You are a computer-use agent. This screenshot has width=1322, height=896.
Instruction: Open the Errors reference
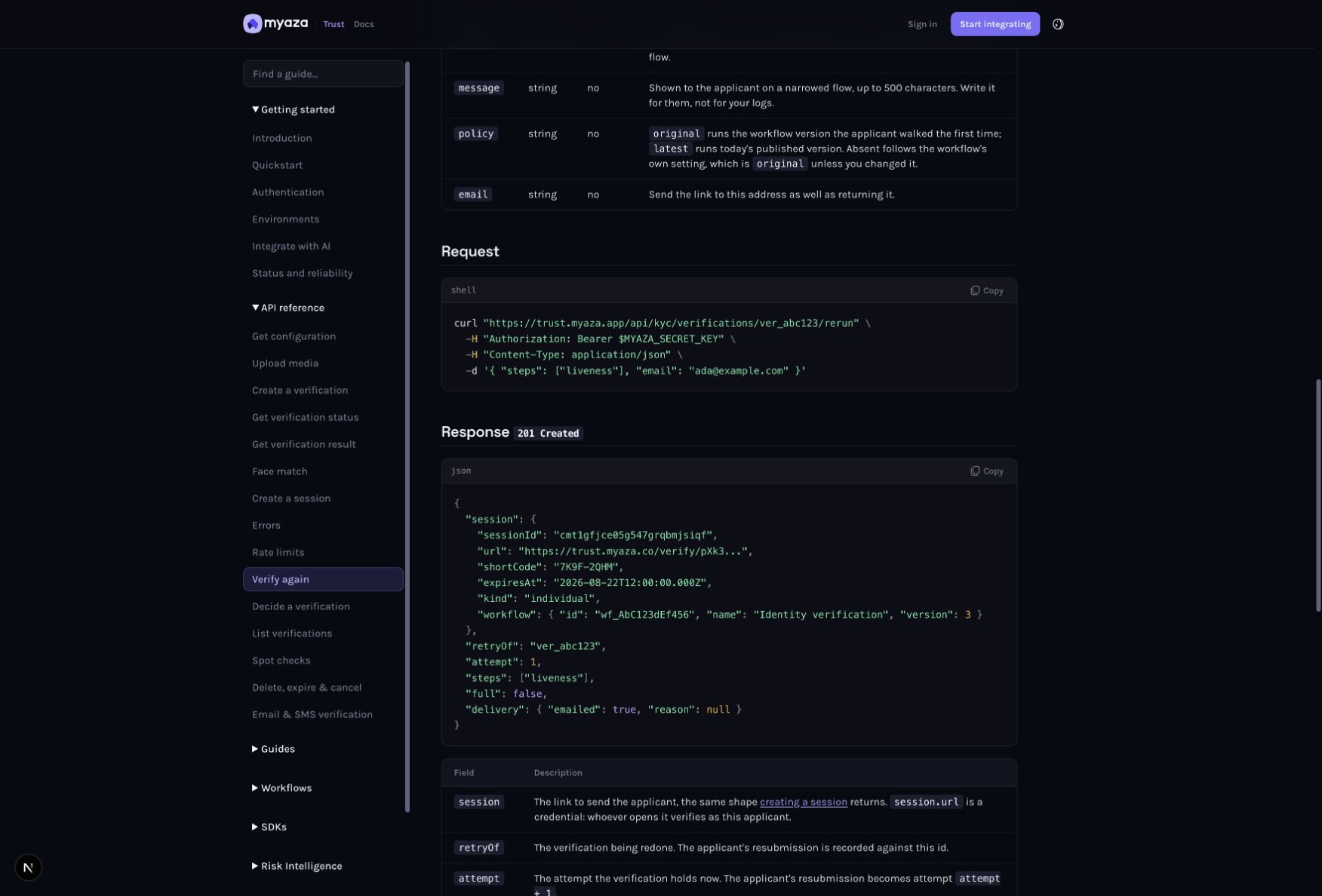click(266, 526)
